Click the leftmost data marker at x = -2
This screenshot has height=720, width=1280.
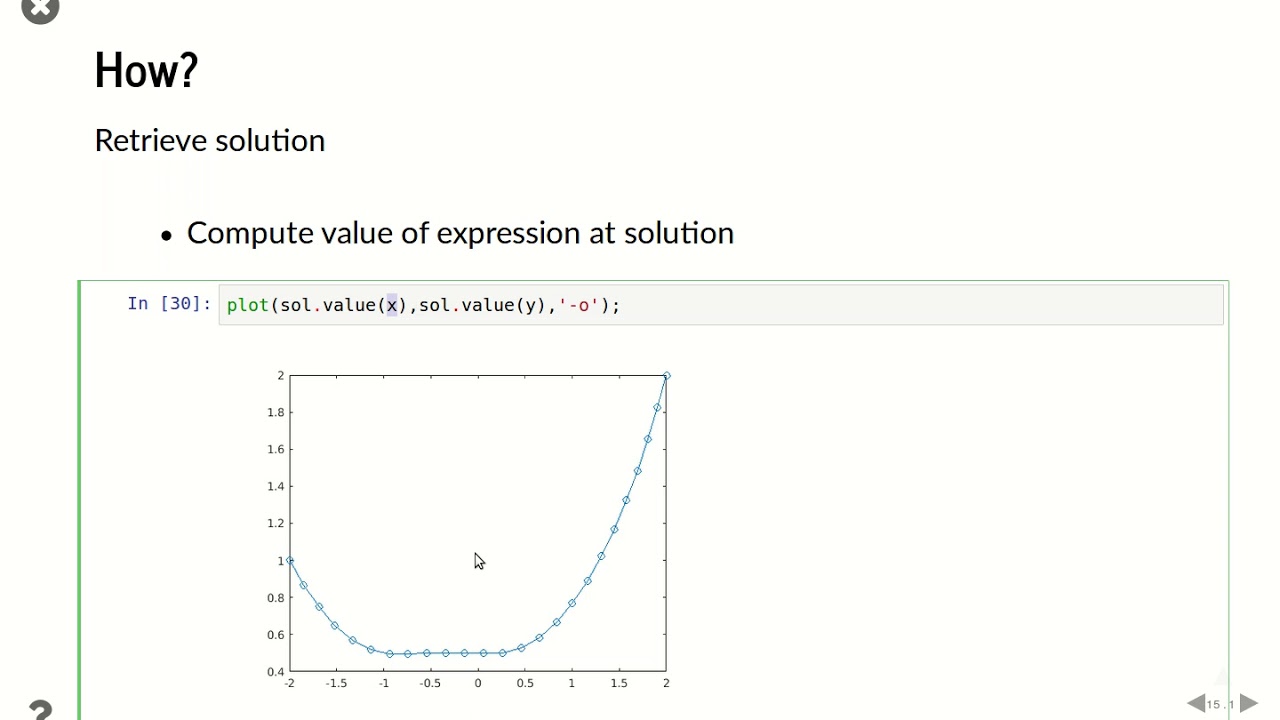pyautogui.click(x=290, y=561)
